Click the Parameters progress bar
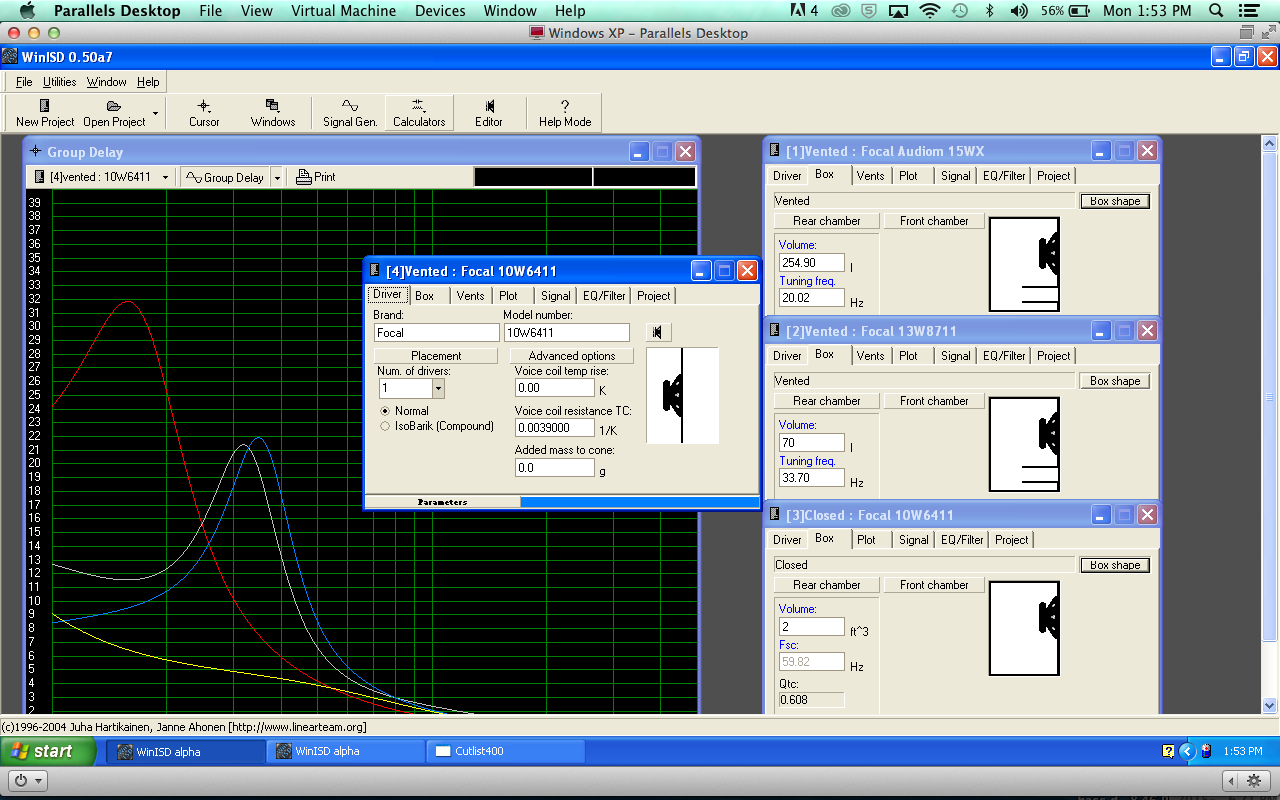Image resolution: width=1280 pixels, height=800 pixels. [x=561, y=502]
